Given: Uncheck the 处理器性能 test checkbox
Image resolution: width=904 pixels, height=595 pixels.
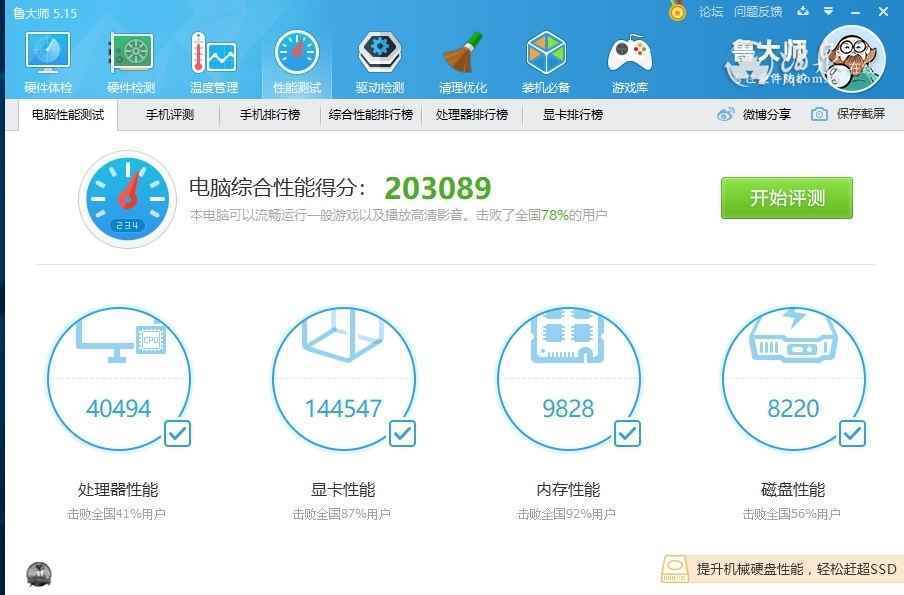Looking at the screenshot, I should [x=178, y=433].
